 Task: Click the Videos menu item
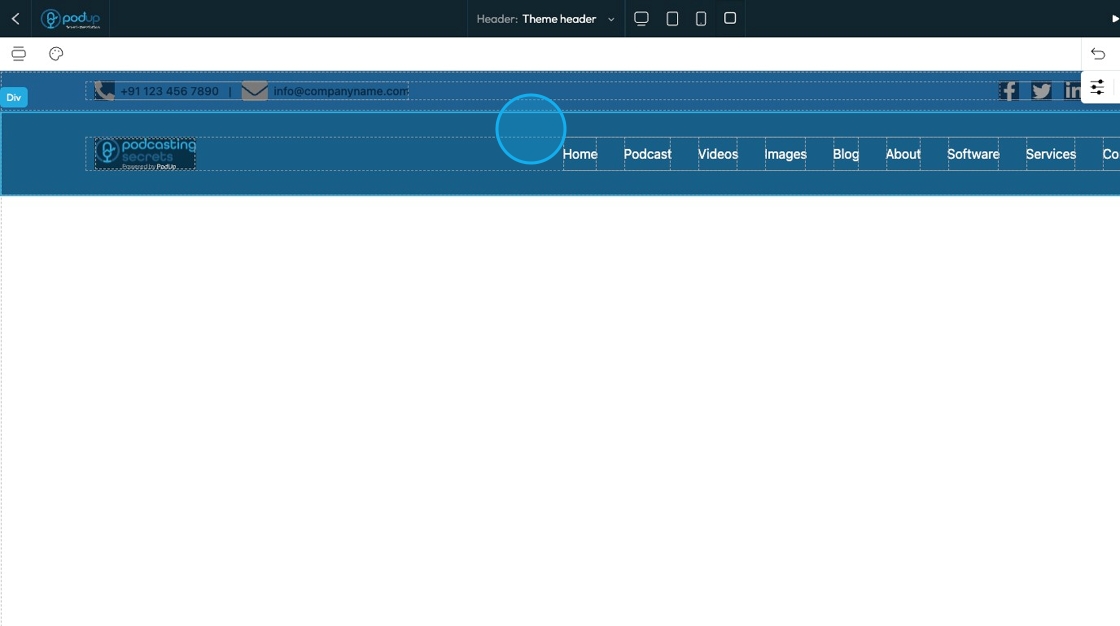(718, 154)
